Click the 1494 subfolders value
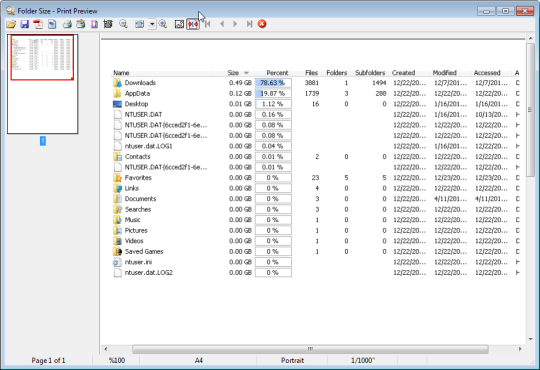 pos(379,83)
